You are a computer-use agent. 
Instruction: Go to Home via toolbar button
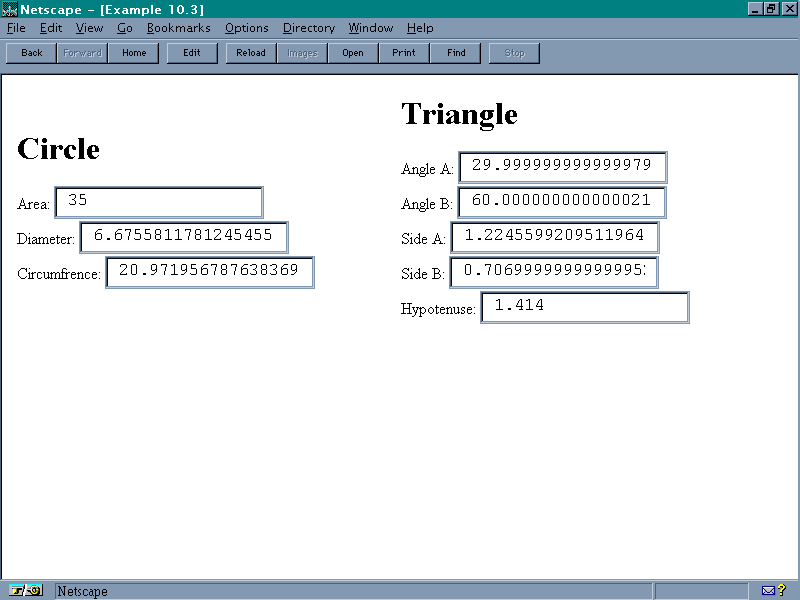coord(134,53)
